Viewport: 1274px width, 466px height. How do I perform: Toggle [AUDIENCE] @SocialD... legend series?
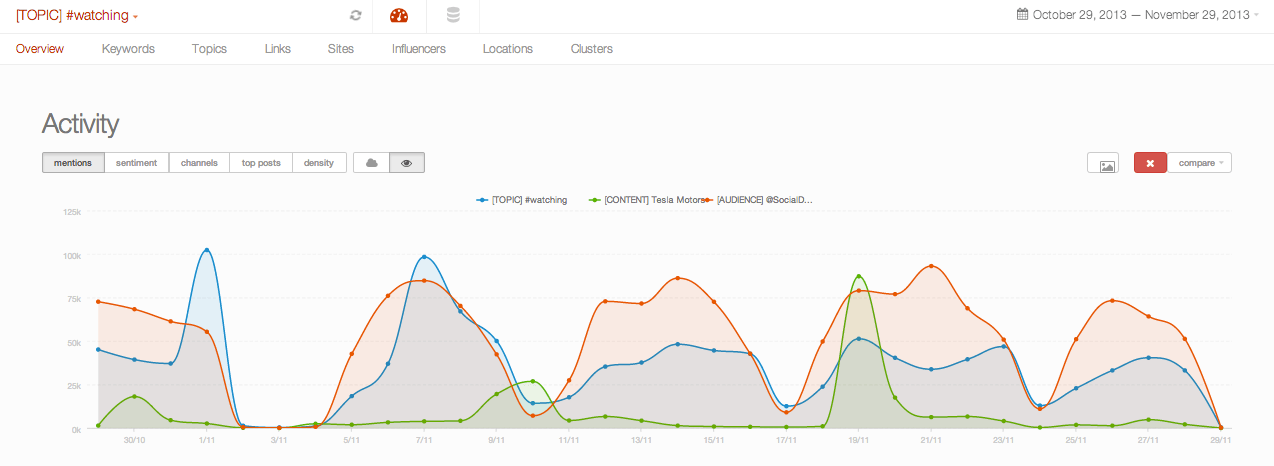(x=764, y=200)
